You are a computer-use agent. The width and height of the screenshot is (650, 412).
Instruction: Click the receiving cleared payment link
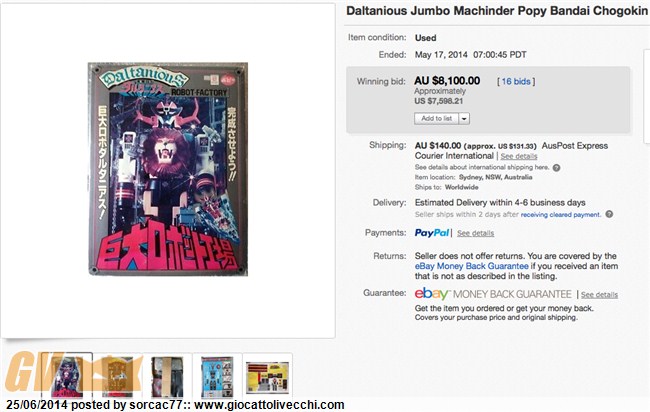coord(560,215)
